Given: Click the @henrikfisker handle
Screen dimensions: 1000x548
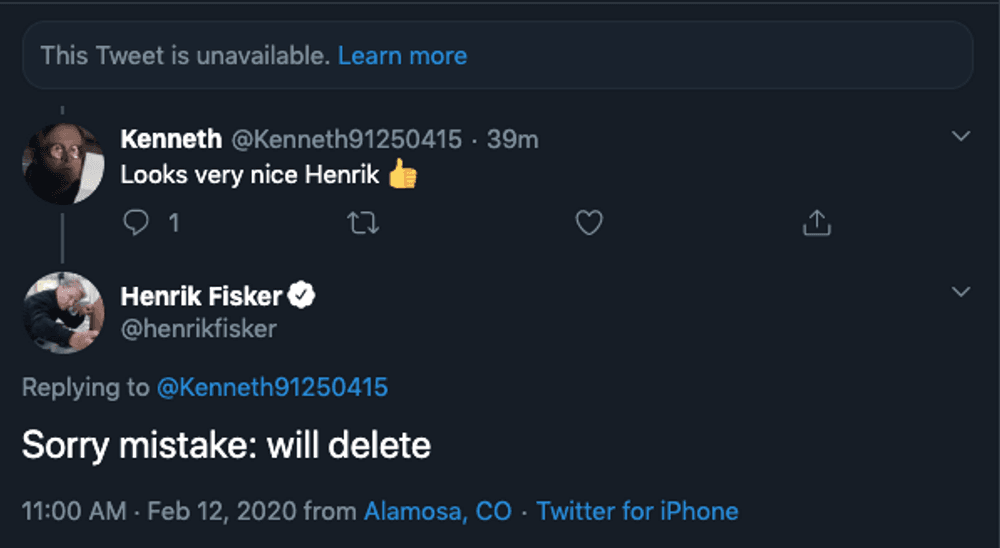Looking at the screenshot, I should click(x=198, y=328).
